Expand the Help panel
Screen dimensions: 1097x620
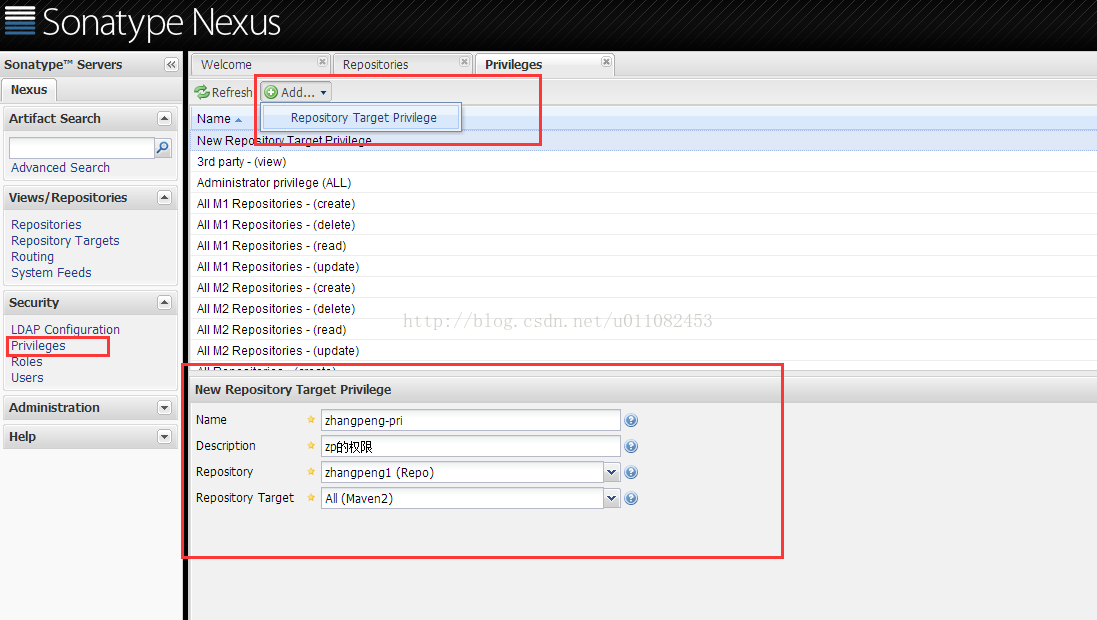coord(164,437)
